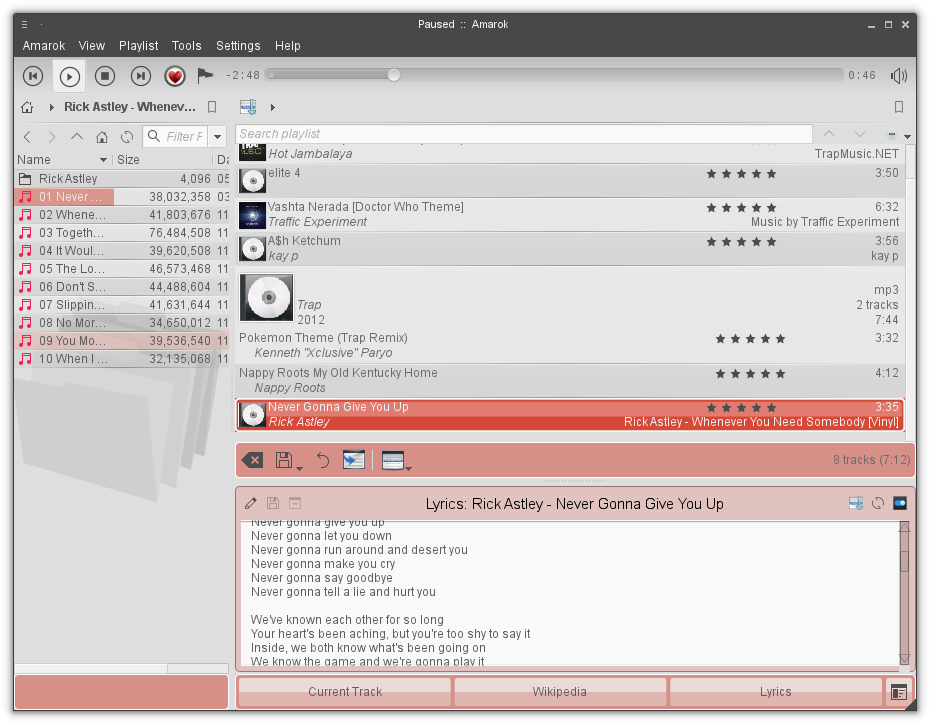Navigate up one folder level

click(x=77, y=137)
